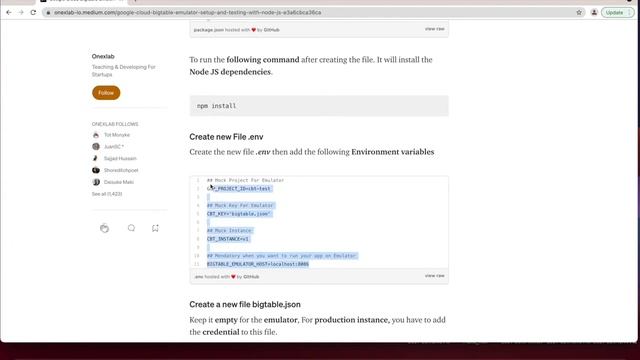
Task: Open the Onexlab author profile name
Action: point(103,56)
